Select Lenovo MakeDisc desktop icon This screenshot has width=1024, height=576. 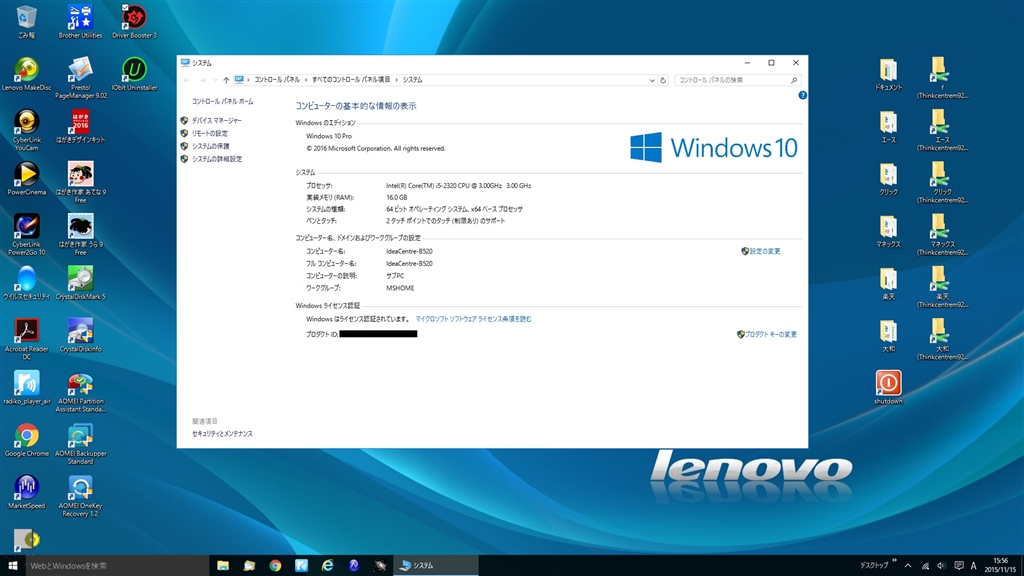point(27,74)
